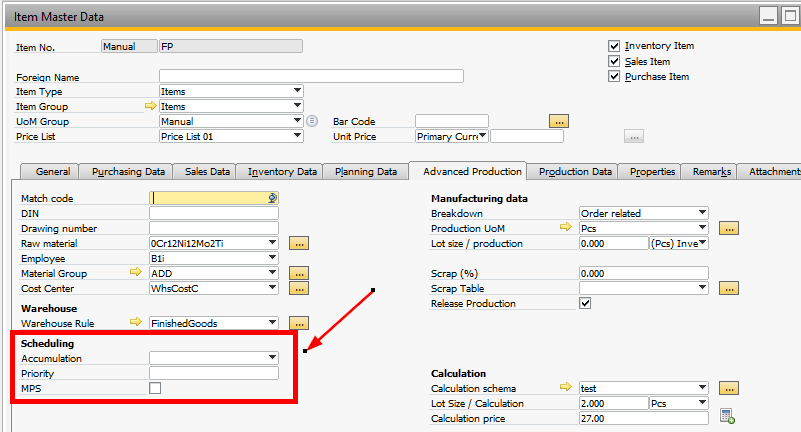
Task: Expand the Accumulation dropdown
Action: click(272, 358)
